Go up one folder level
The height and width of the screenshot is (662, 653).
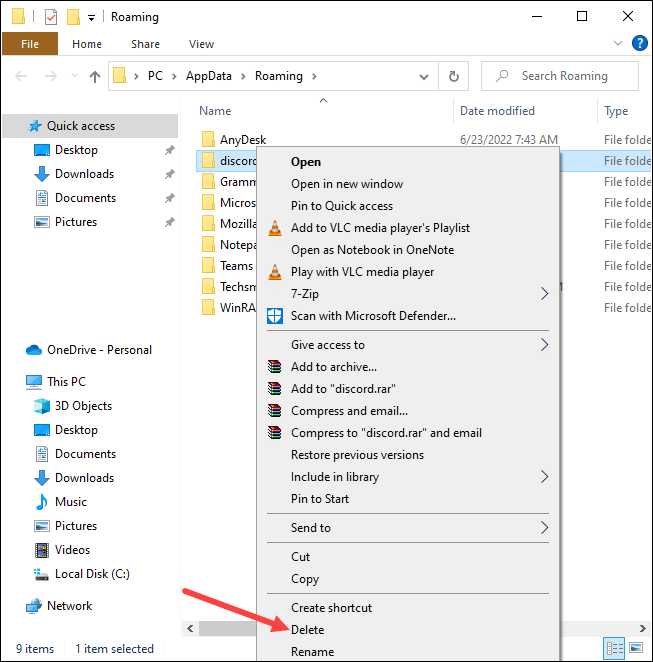pyautogui.click(x=95, y=76)
